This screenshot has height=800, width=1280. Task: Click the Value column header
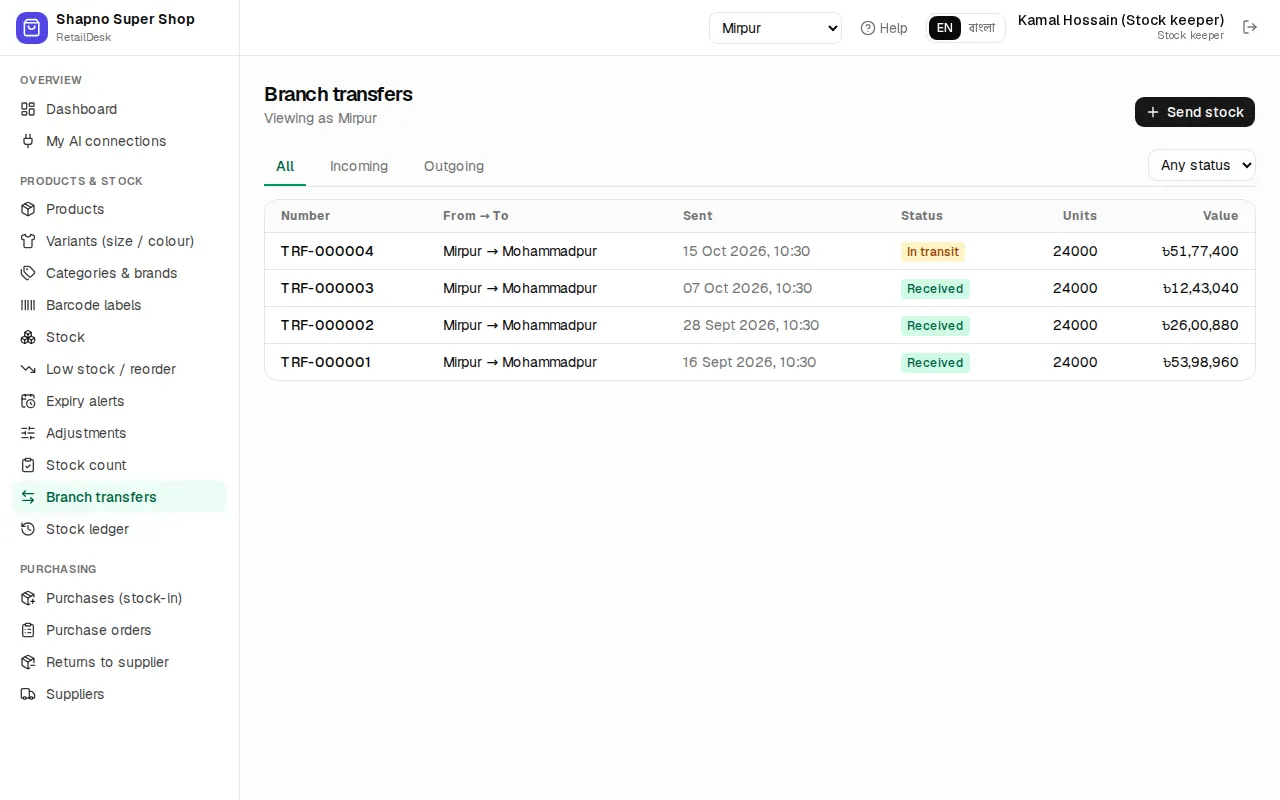(x=1221, y=216)
